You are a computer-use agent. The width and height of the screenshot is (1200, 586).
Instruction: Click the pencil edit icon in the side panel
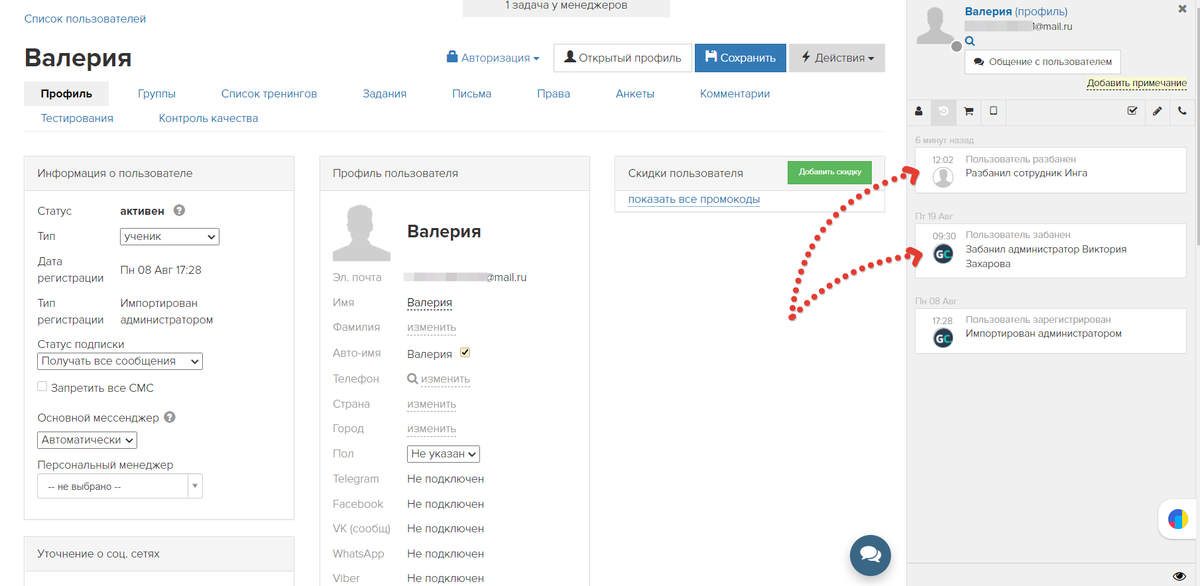coord(1157,111)
